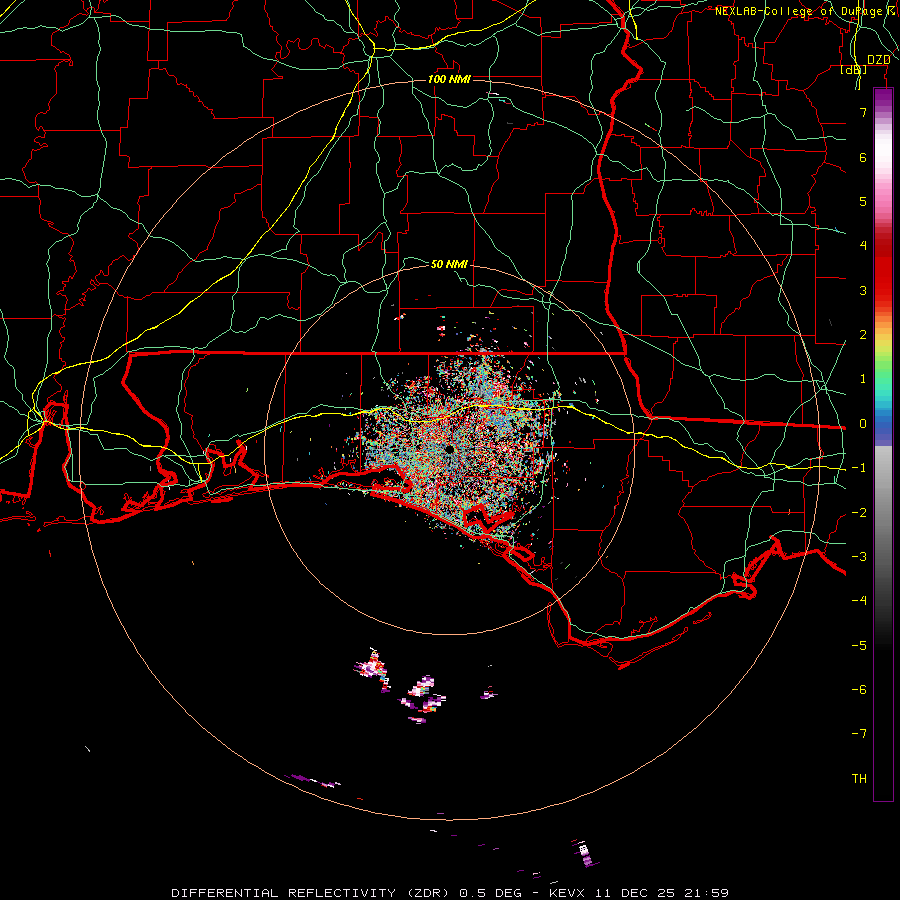The width and height of the screenshot is (900, 900).
Task: Click the -6 value on the color scale
Action: pyautogui.click(x=859, y=690)
